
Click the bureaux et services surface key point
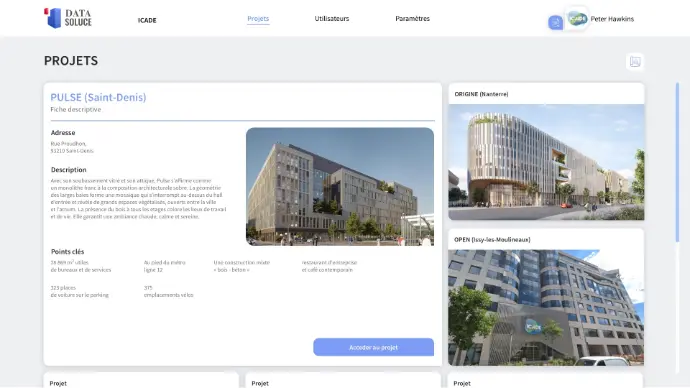point(81,266)
